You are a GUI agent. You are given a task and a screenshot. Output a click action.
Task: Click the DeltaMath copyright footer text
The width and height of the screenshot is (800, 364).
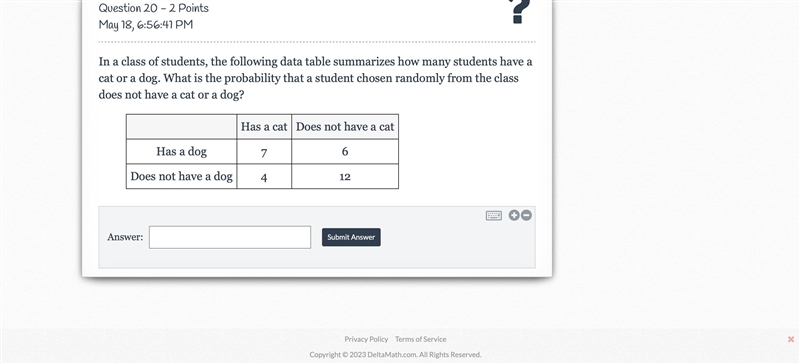click(x=395, y=354)
